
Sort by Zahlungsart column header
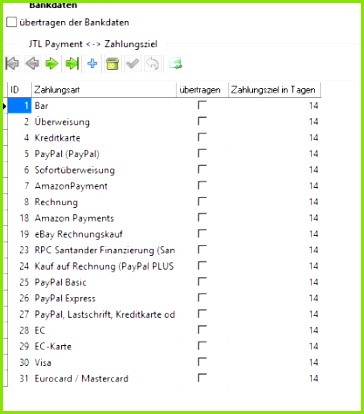[104, 90]
